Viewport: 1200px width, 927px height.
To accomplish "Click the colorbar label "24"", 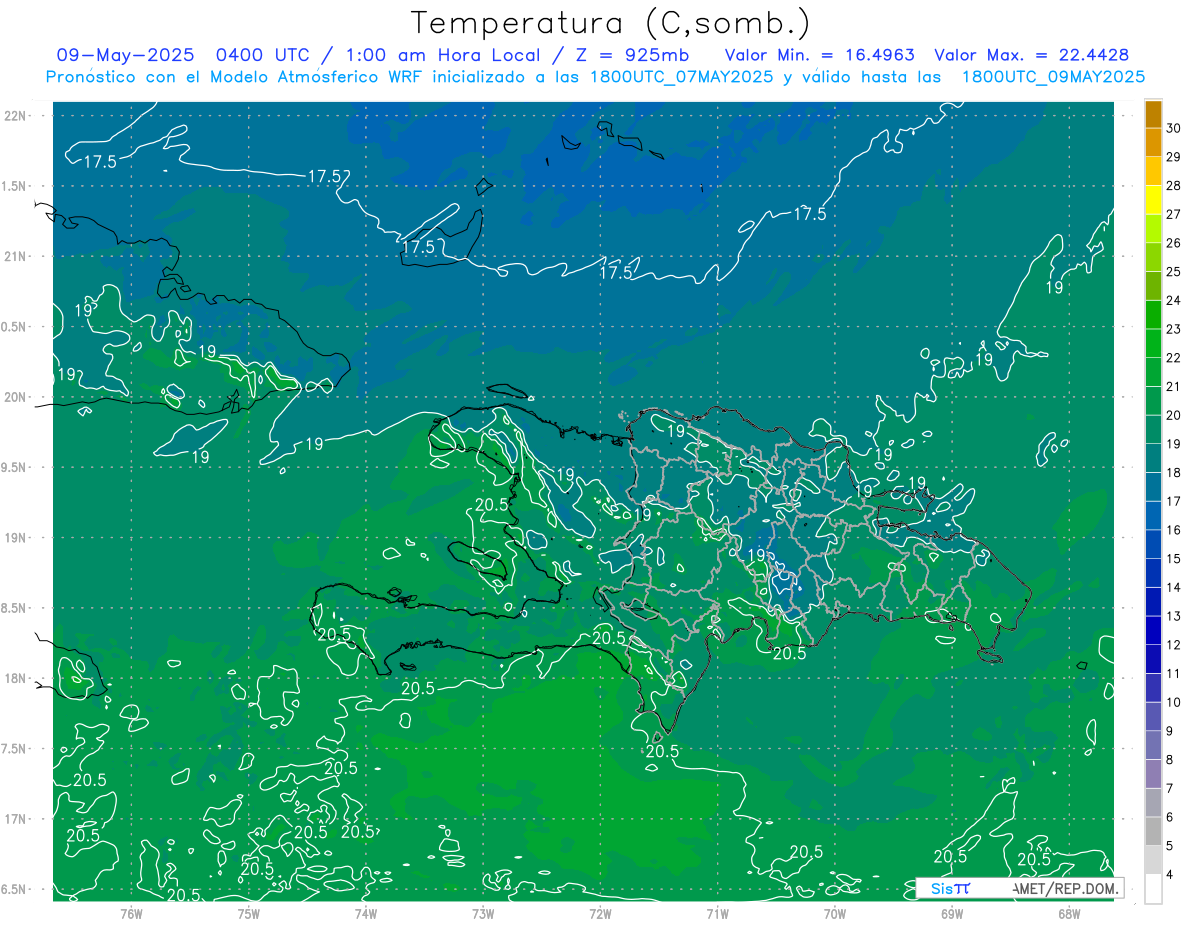I will pos(1174,300).
